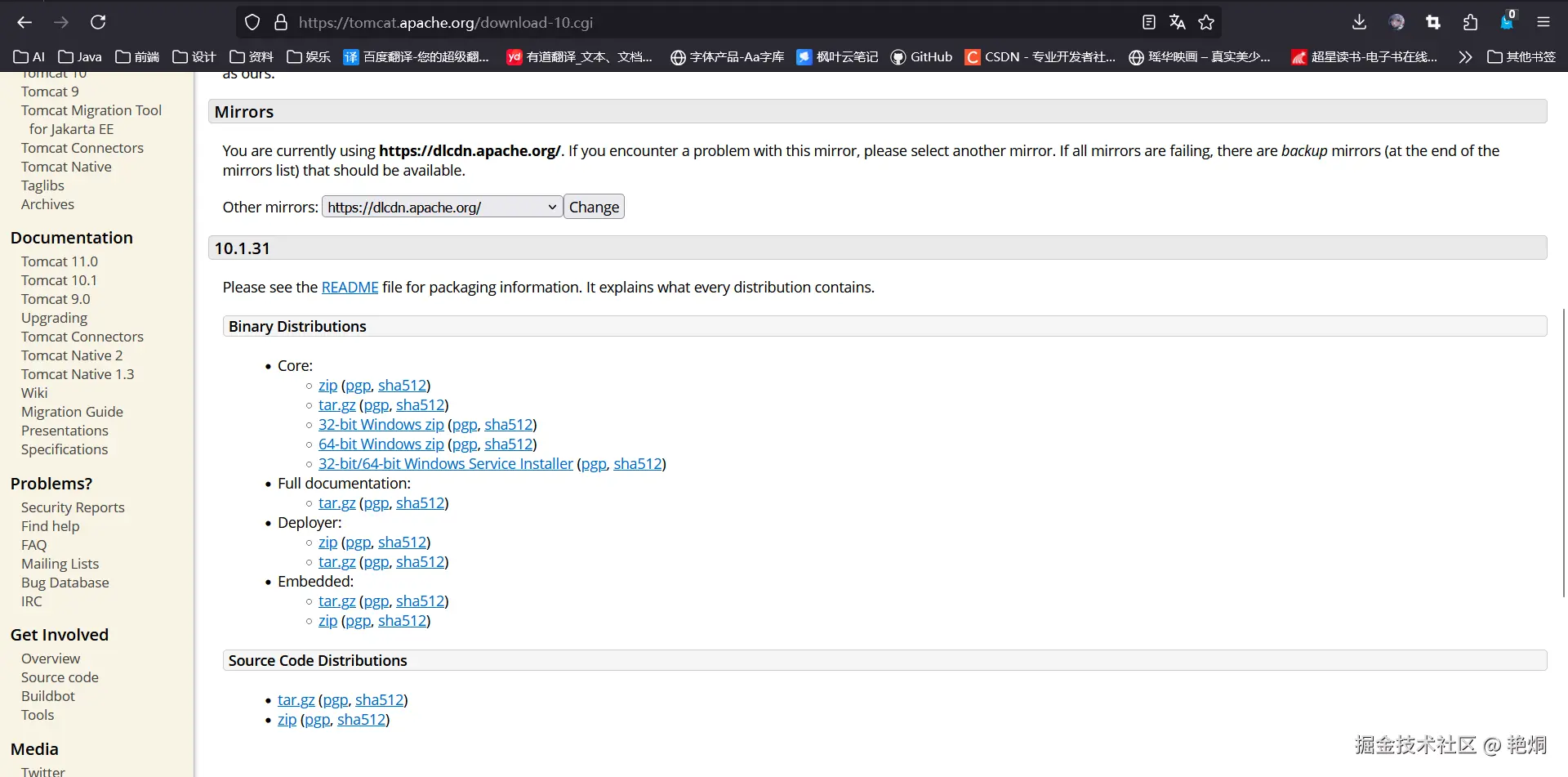Viewport: 1568px width, 777px height.
Task: Open the shield tracking protection icon
Action: click(252, 22)
